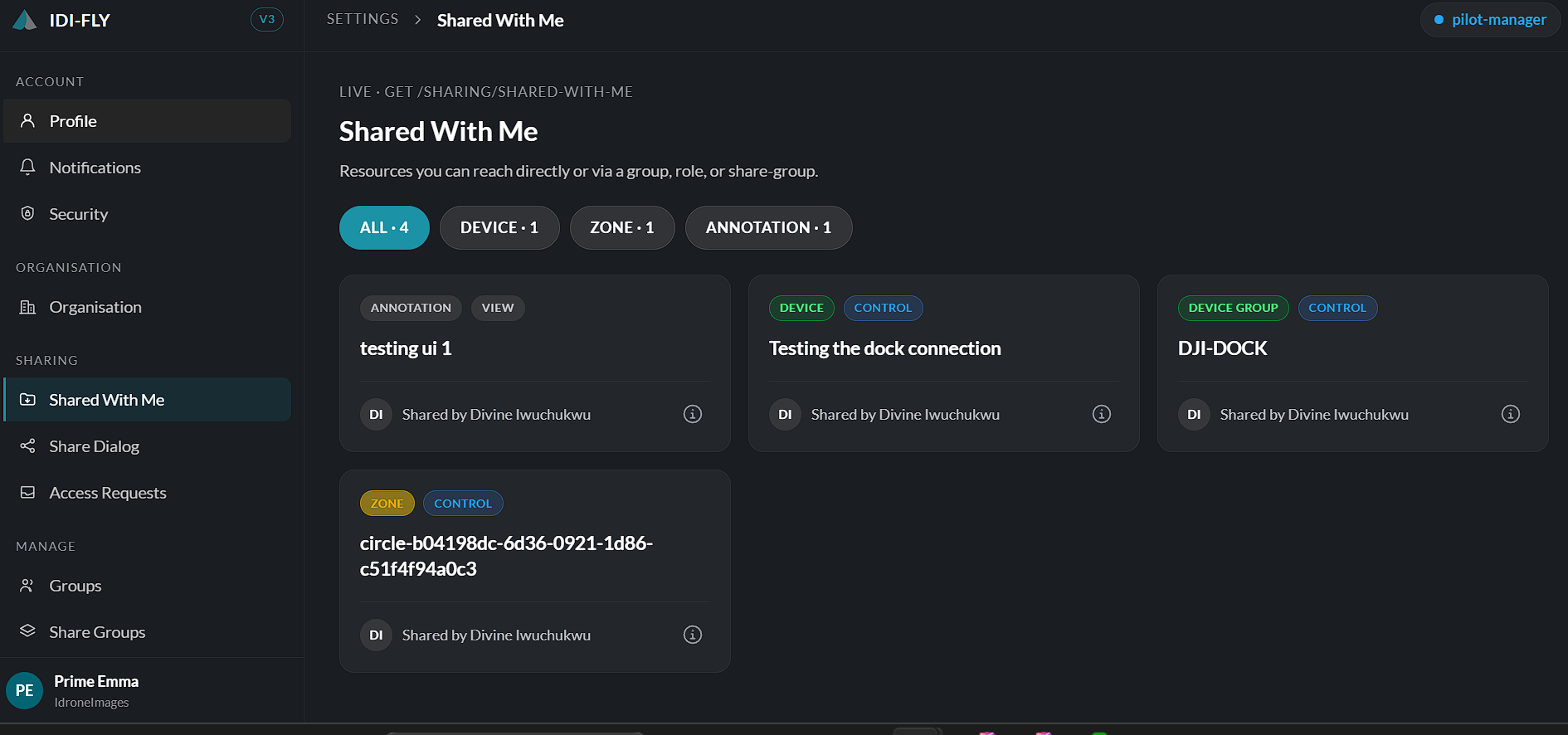
Task: Open the Organisation page
Action: 148,307
